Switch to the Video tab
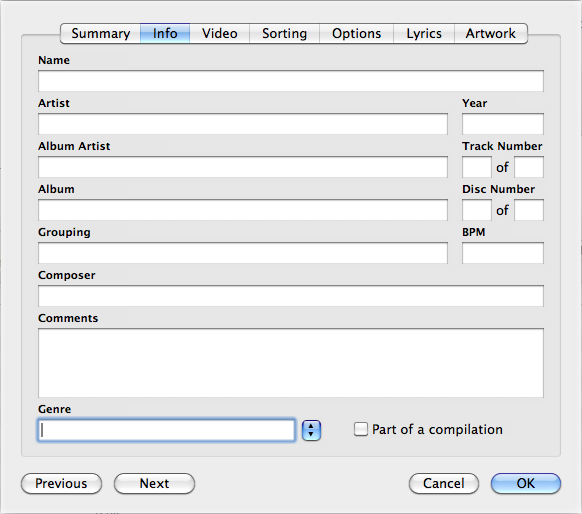 pyautogui.click(x=220, y=33)
